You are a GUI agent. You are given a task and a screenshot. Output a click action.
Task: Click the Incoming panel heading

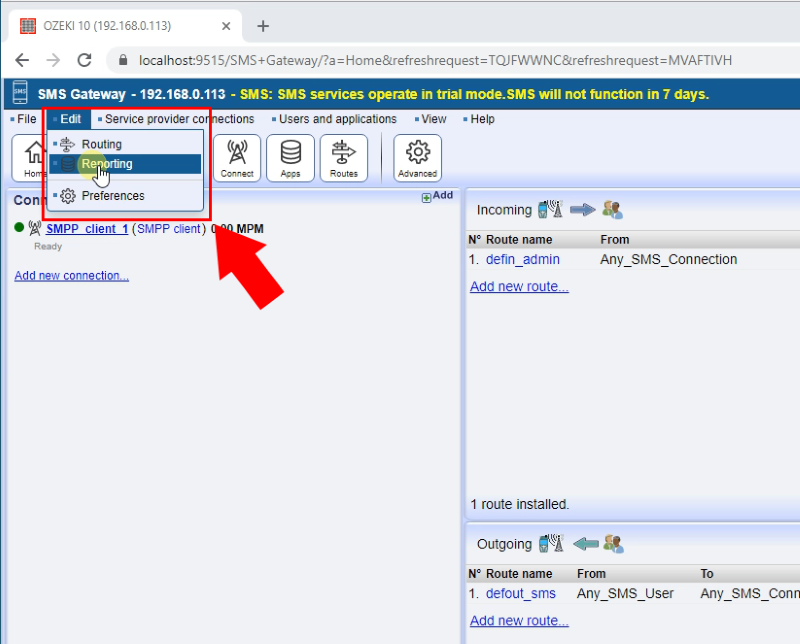[504, 210]
